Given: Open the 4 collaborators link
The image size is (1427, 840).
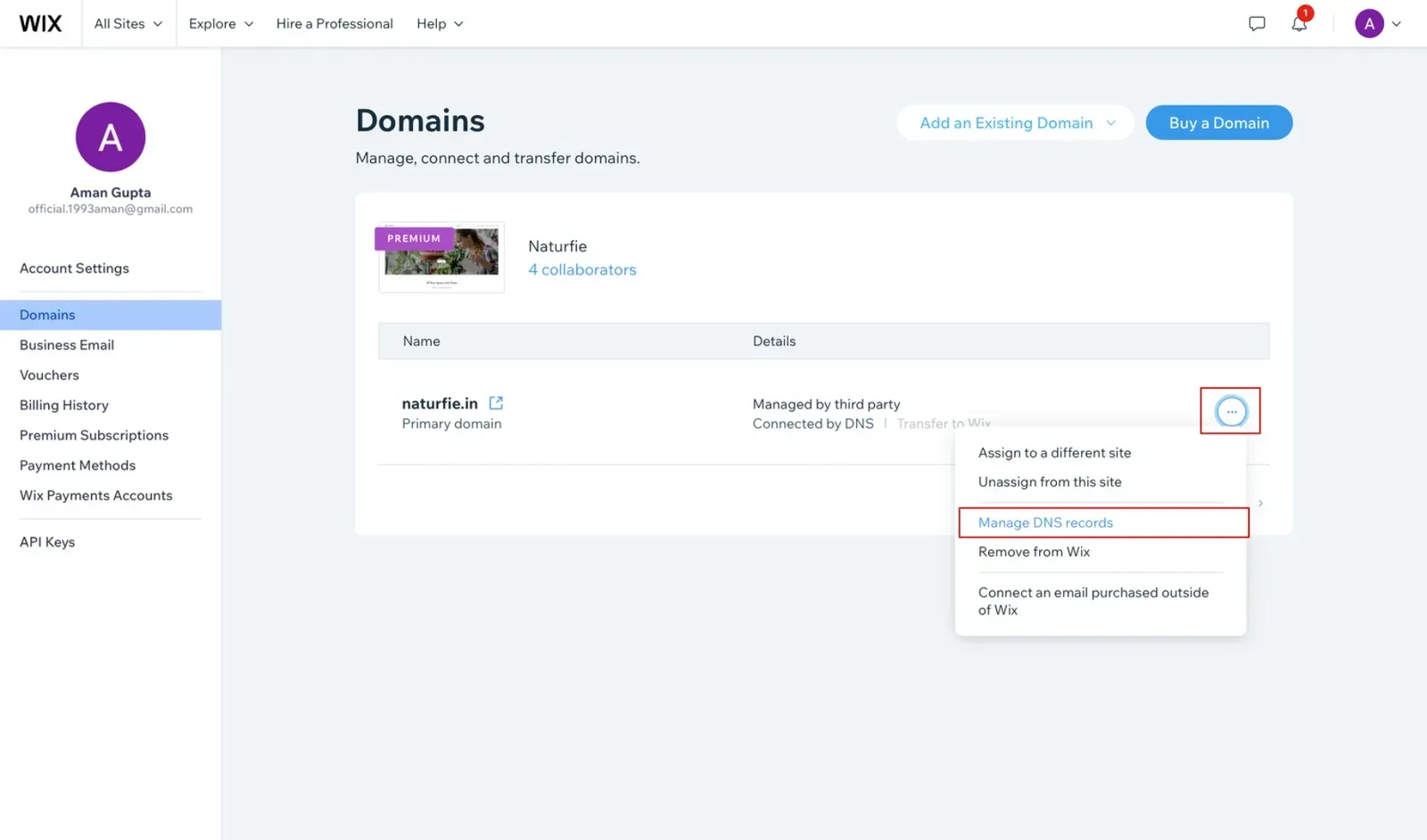Looking at the screenshot, I should coord(582,269).
